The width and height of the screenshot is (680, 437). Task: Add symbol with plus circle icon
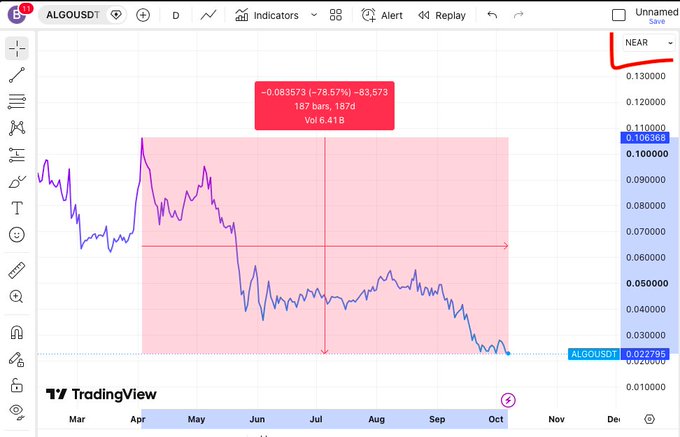(x=143, y=15)
